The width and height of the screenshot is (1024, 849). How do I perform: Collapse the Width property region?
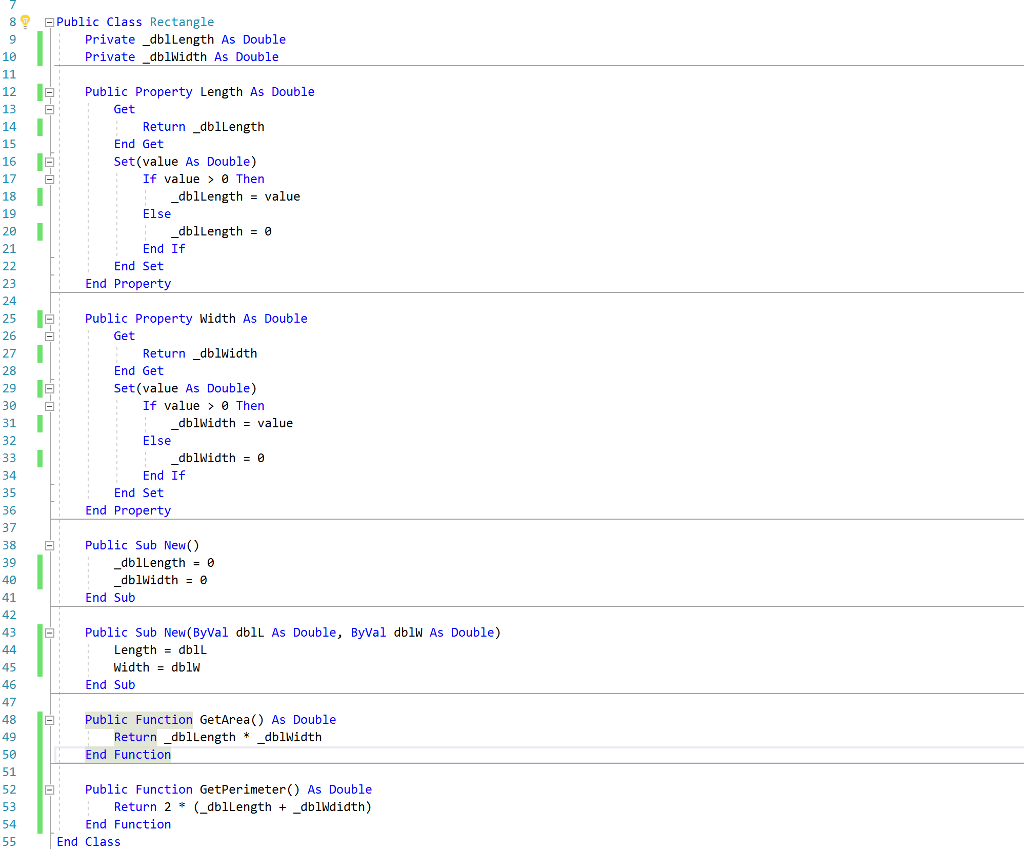49,319
